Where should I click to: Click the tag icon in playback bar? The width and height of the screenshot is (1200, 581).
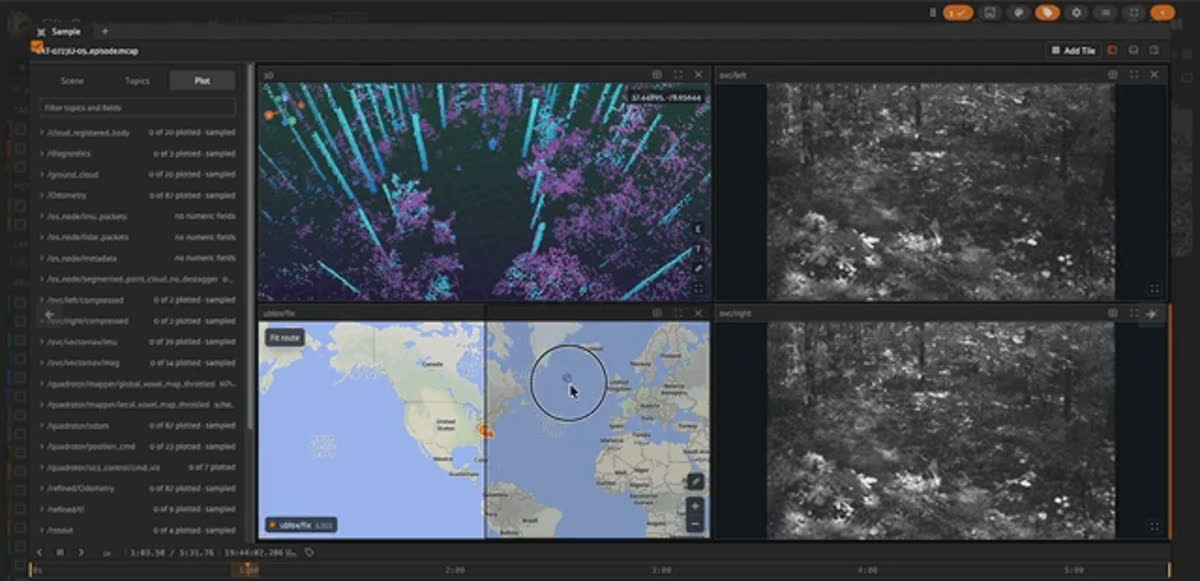coord(310,552)
